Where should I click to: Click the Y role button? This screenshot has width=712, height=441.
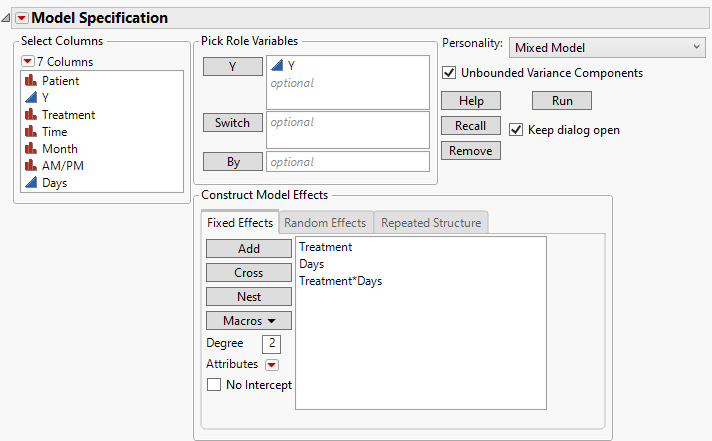(232, 67)
